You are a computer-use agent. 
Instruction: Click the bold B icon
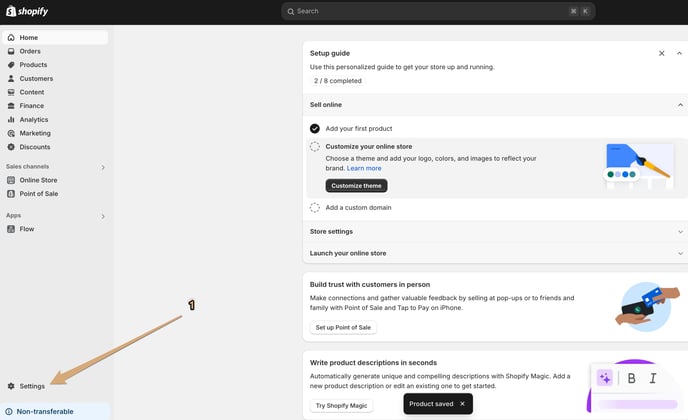coord(631,378)
